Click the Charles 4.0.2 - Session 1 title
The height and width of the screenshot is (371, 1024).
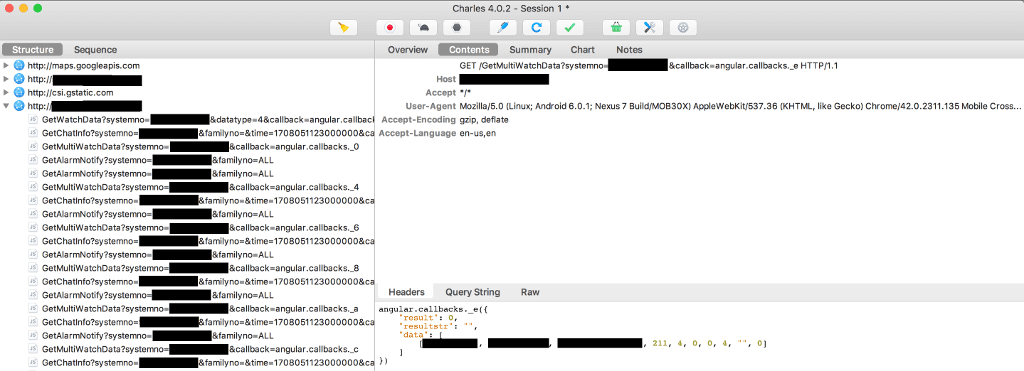(x=512, y=8)
